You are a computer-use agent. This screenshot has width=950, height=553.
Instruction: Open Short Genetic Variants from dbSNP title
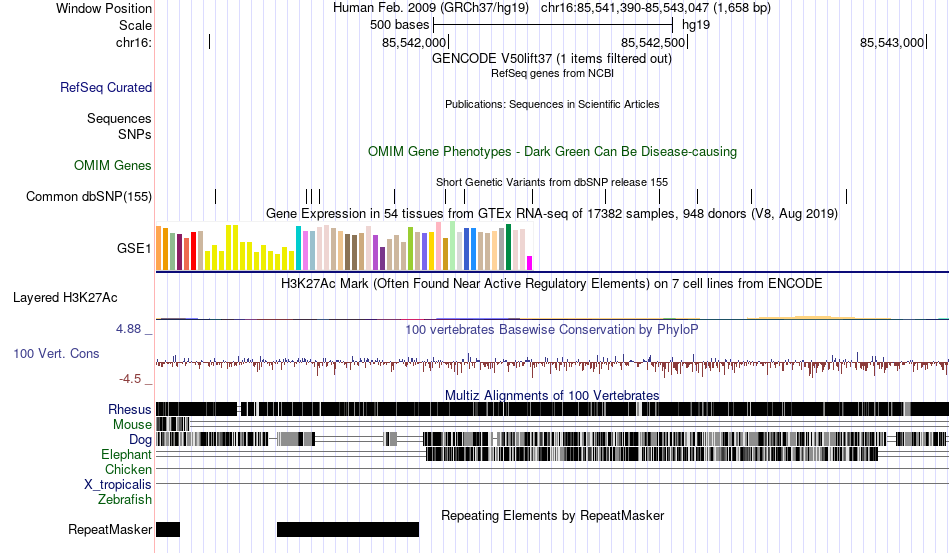click(552, 182)
